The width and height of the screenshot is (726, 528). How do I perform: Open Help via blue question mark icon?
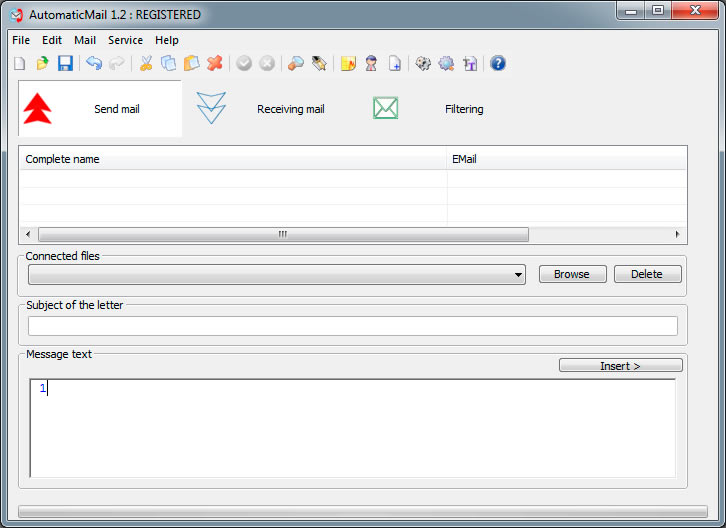pyautogui.click(x=498, y=64)
